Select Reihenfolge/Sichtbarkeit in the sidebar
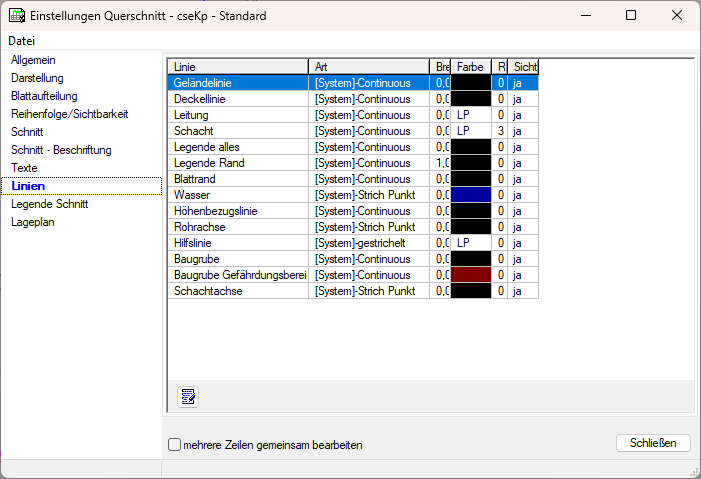Viewport: 701px width, 479px height. coord(69,114)
